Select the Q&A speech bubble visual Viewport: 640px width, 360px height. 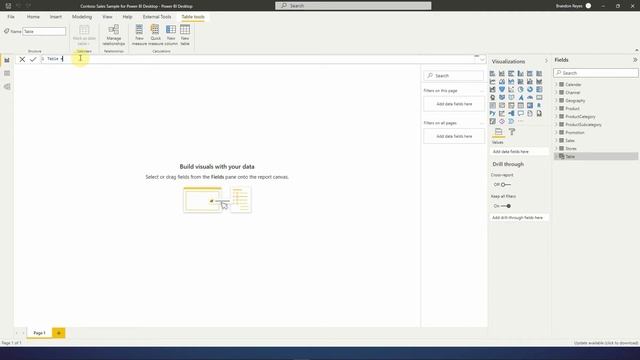tap(520, 113)
